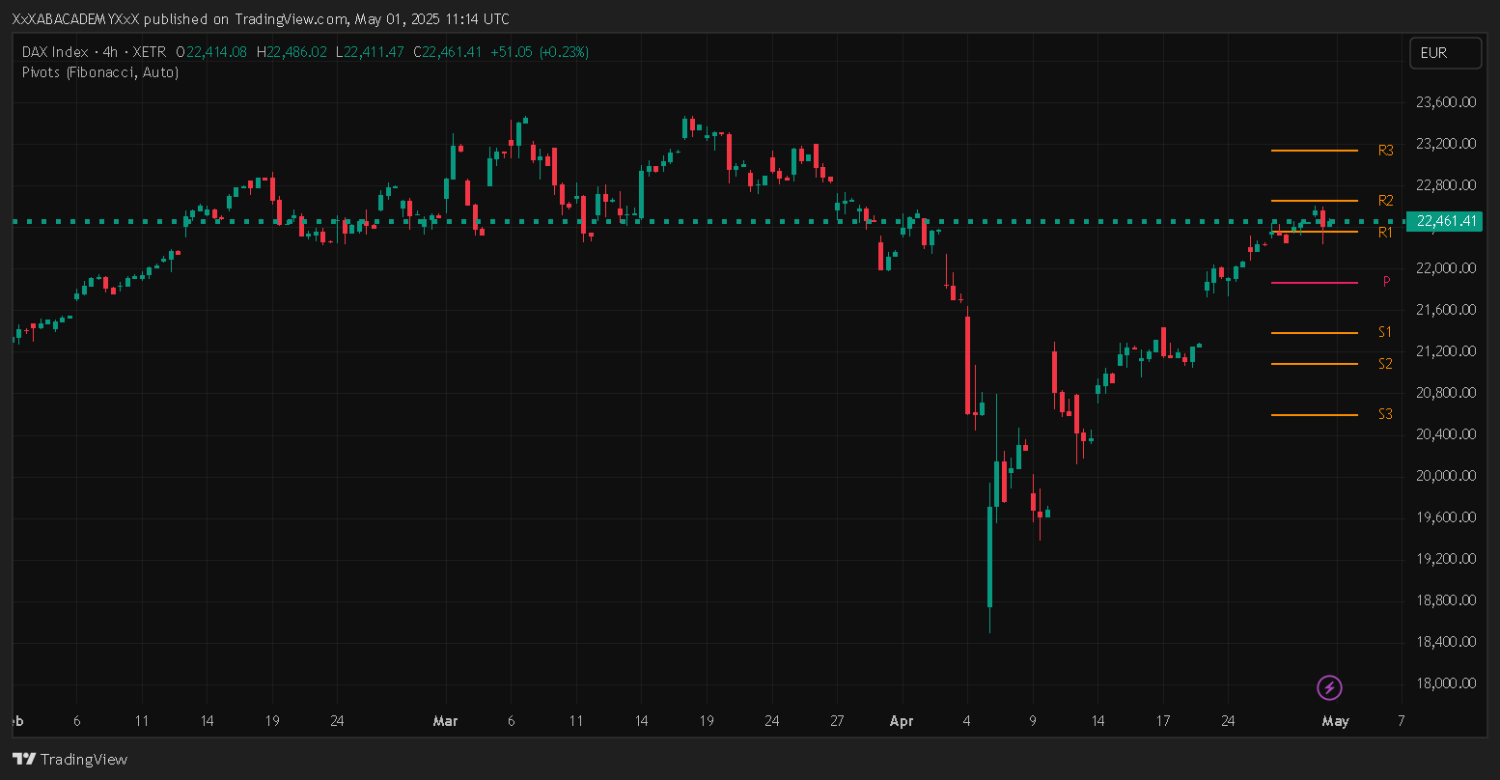This screenshot has height=780, width=1500.
Task: Click the 23,600.00 price scale label
Action: [1446, 102]
